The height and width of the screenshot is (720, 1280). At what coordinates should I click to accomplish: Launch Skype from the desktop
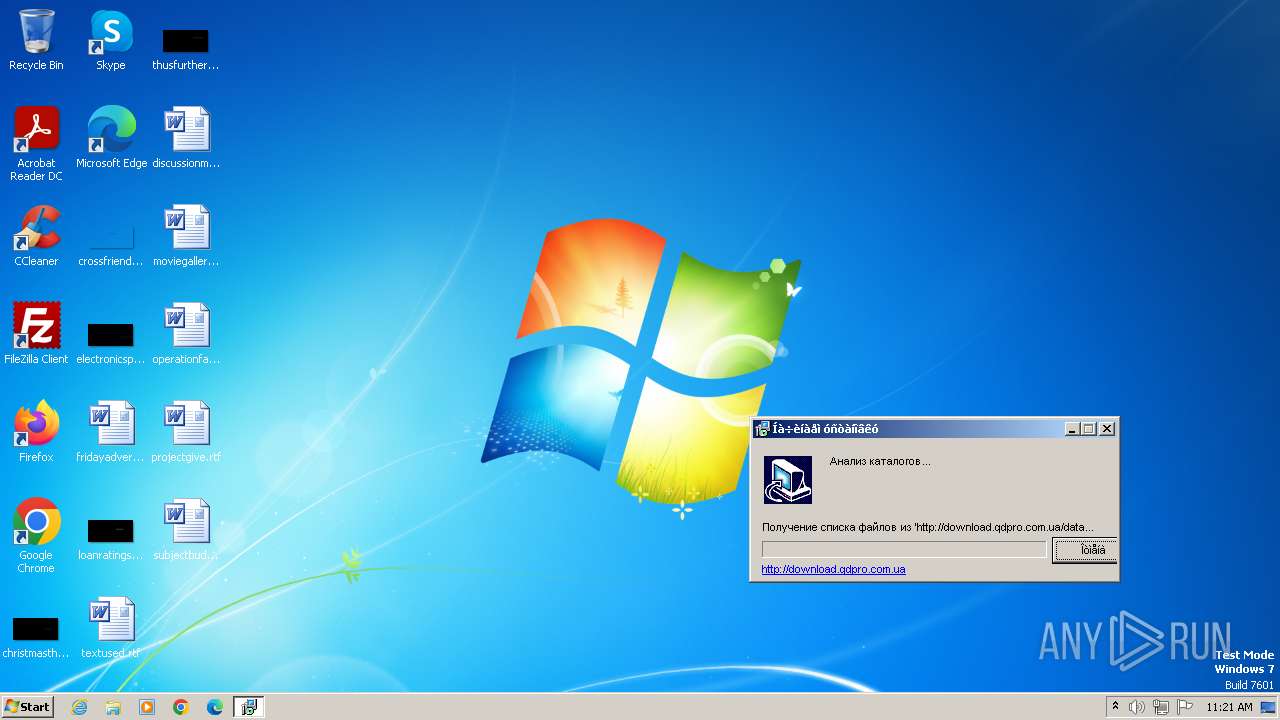point(111,40)
